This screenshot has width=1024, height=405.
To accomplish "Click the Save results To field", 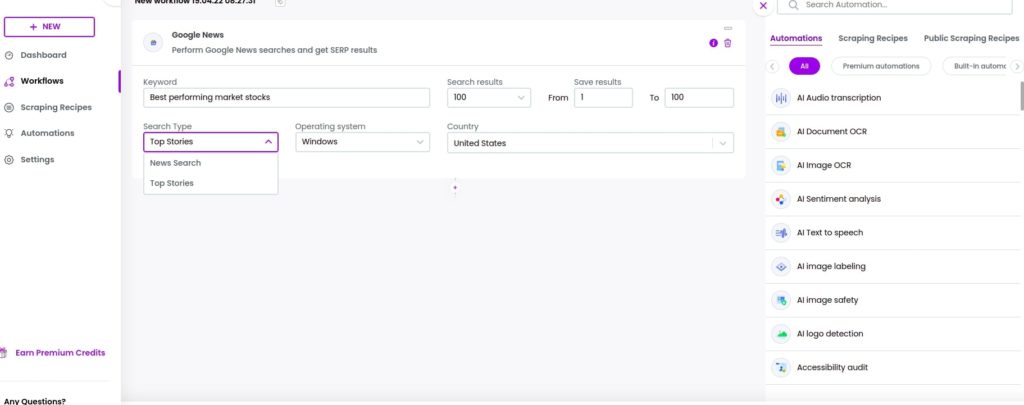I will 699,98.
